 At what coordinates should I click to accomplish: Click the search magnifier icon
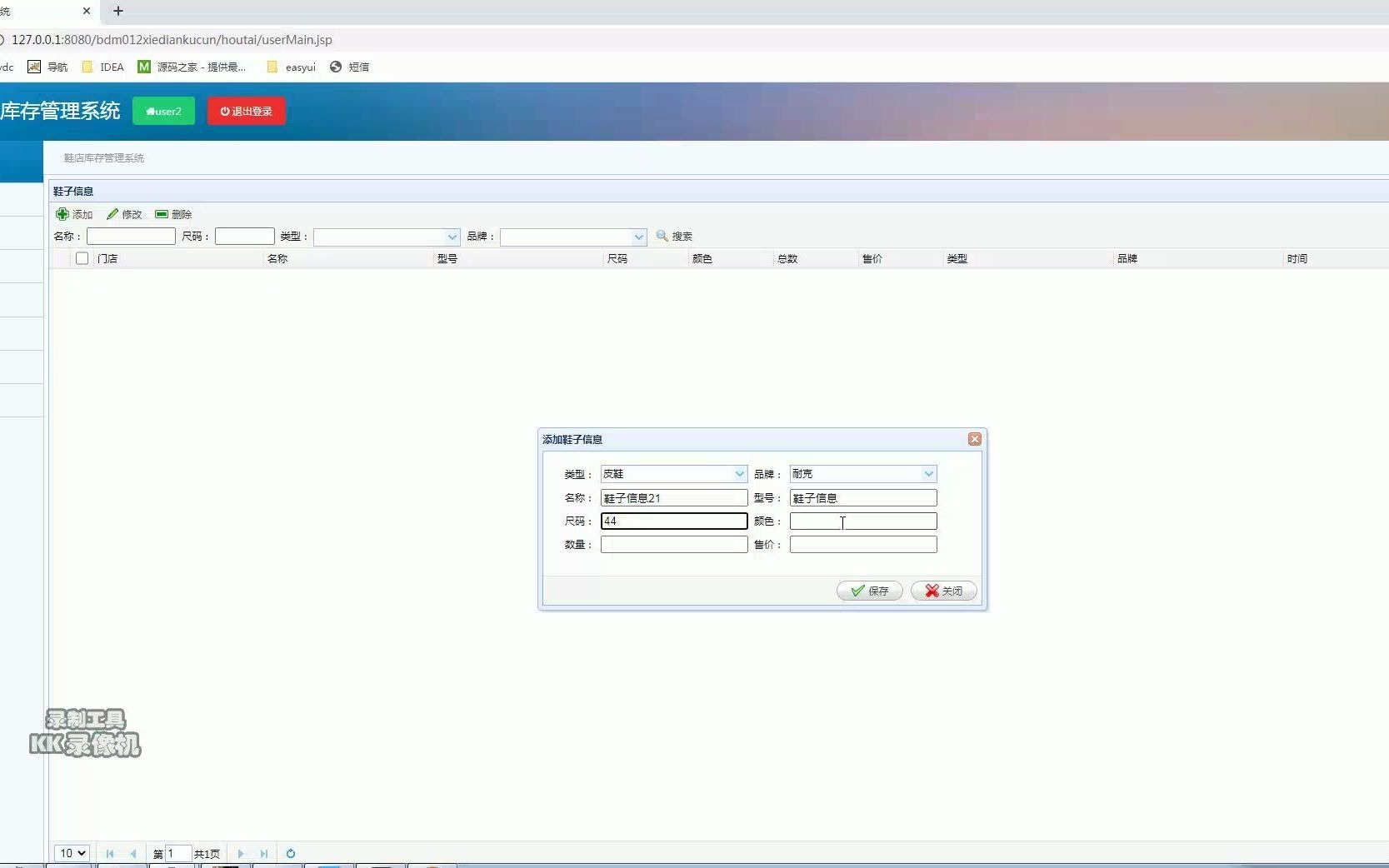coord(662,236)
